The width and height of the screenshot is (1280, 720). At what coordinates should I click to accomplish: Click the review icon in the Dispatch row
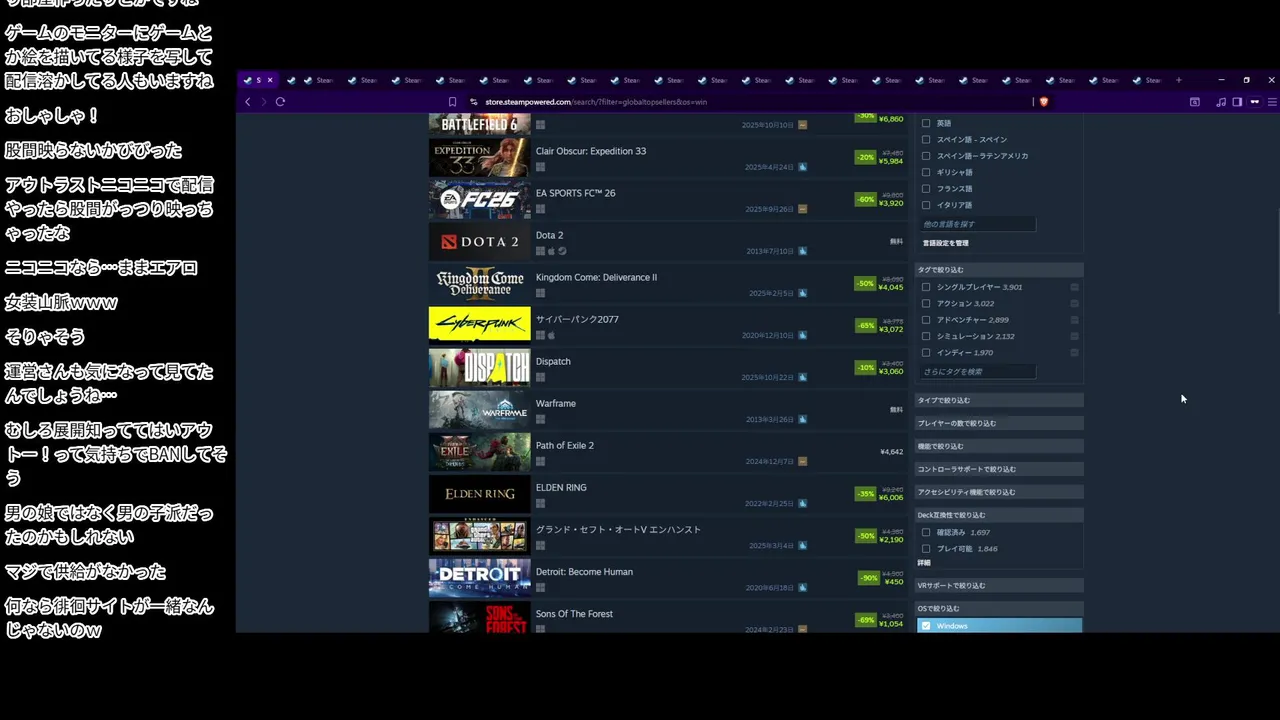[x=802, y=377]
